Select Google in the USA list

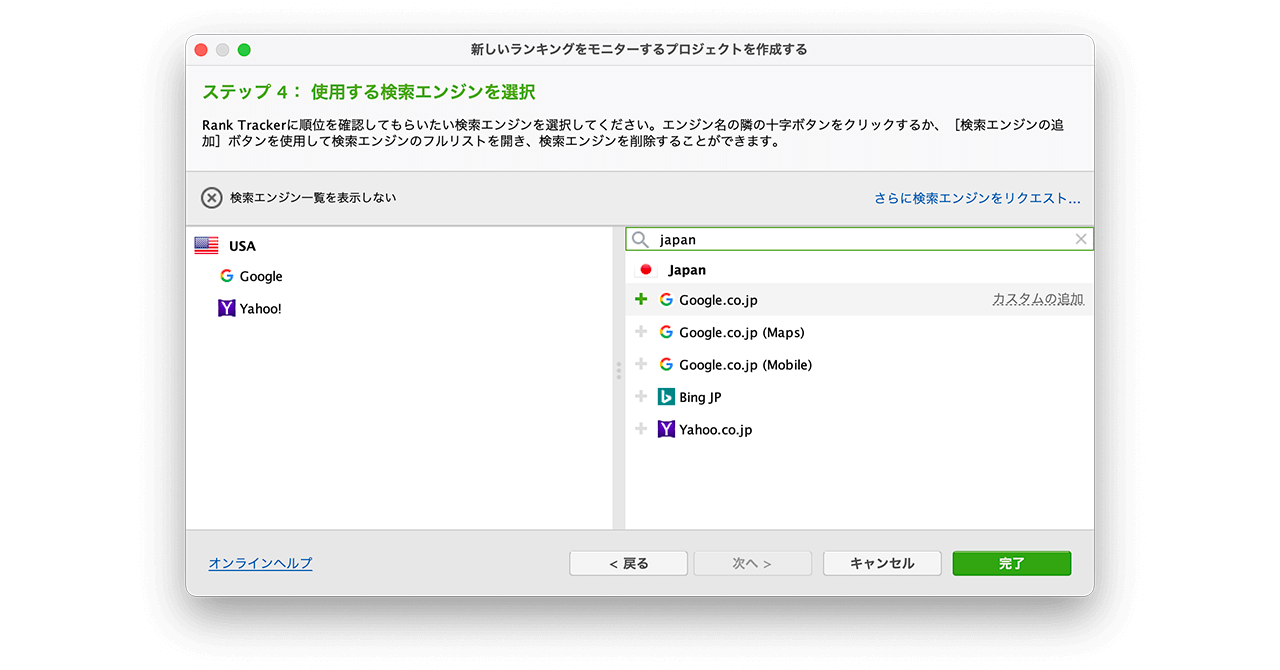point(261,277)
